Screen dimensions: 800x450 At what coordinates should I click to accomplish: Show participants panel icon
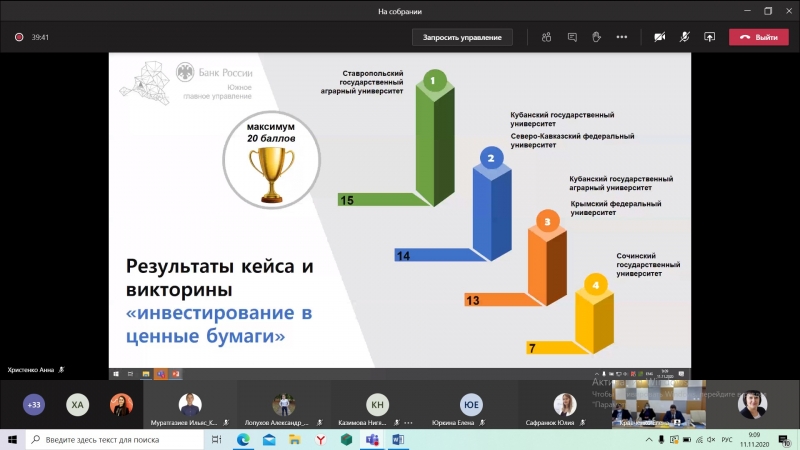tap(546, 37)
